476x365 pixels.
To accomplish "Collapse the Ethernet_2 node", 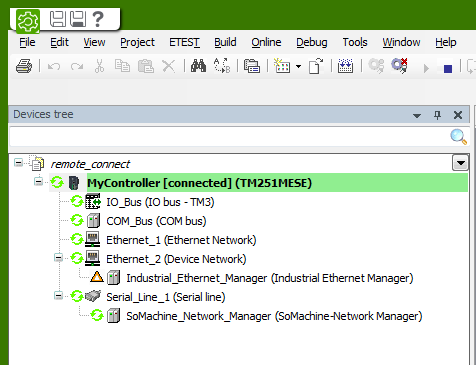I will [58, 258].
